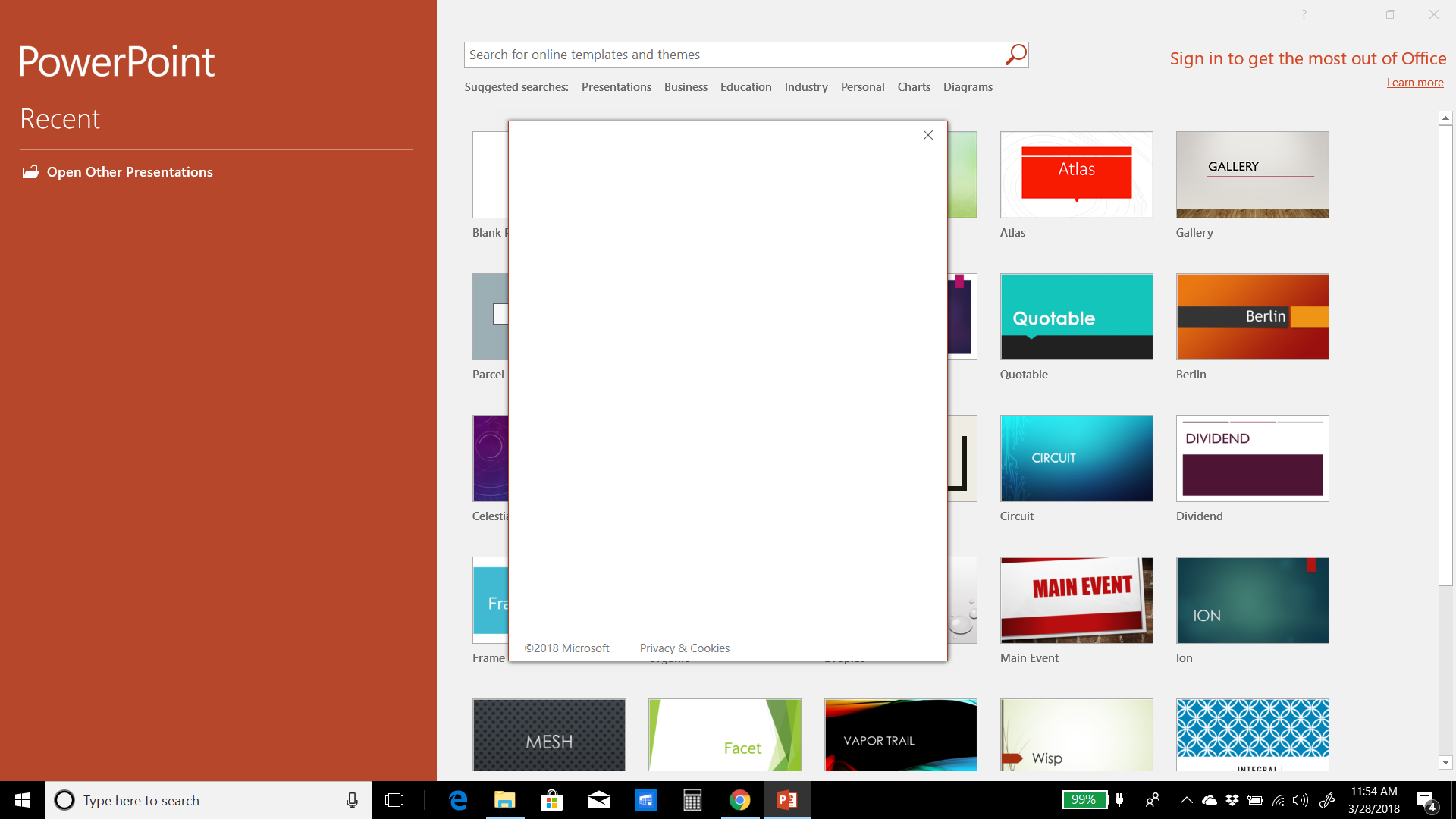1456x819 pixels.
Task: Open the Privacy & Cookies link
Action: coord(684,648)
